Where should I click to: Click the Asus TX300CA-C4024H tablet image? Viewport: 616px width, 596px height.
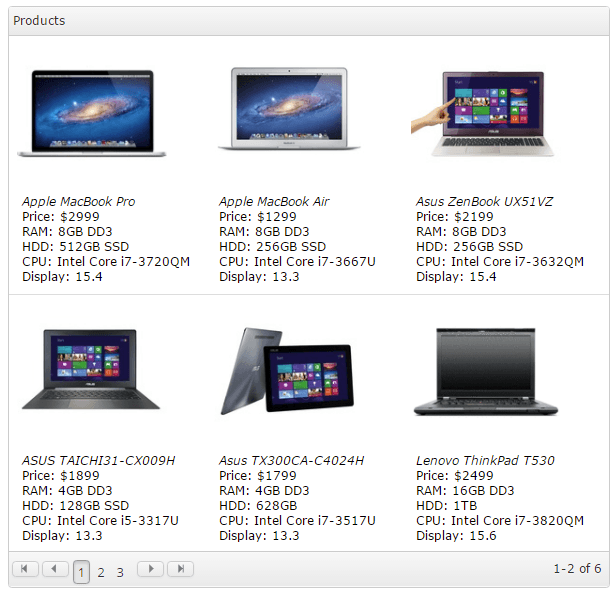[287, 371]
